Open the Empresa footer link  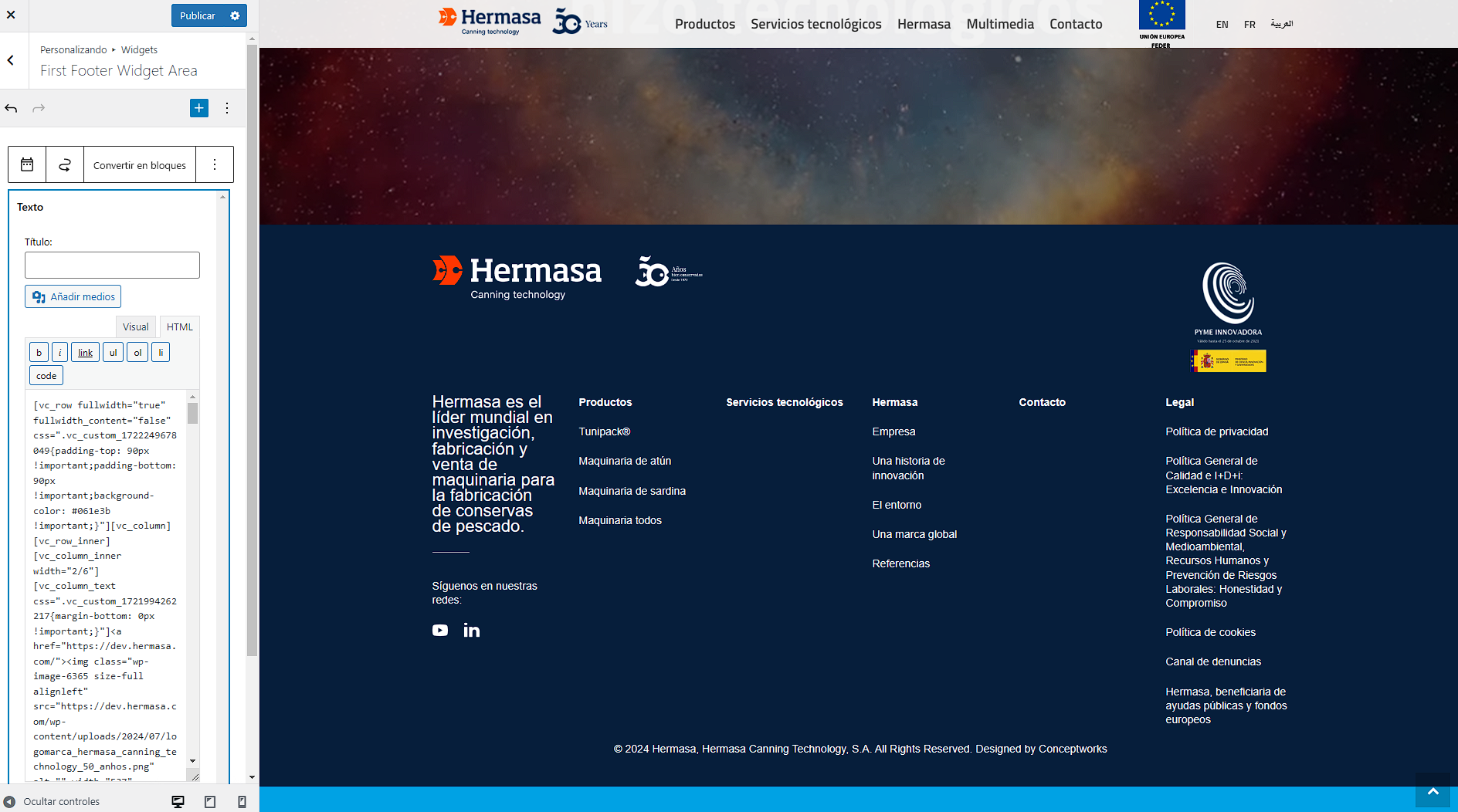coord(893,431)
